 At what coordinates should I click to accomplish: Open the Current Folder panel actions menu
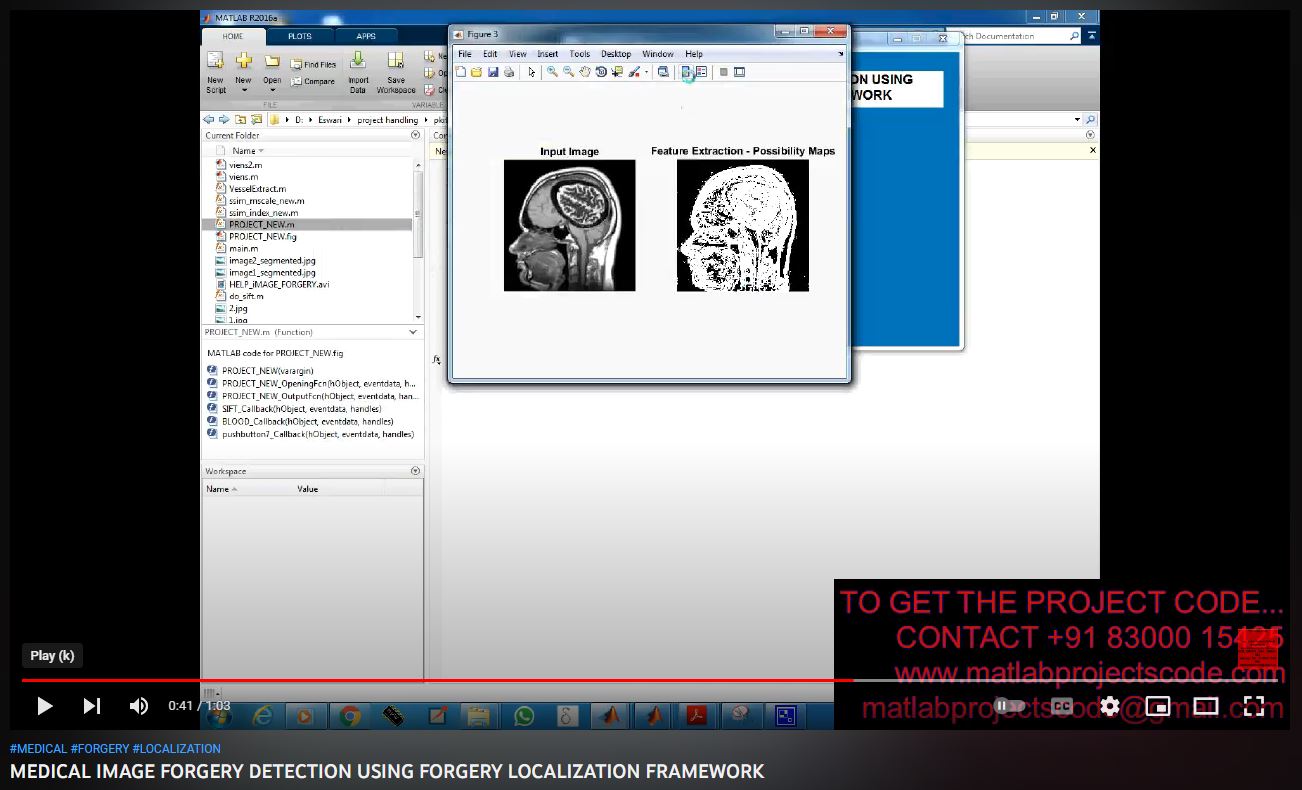[x=415, y=135]
